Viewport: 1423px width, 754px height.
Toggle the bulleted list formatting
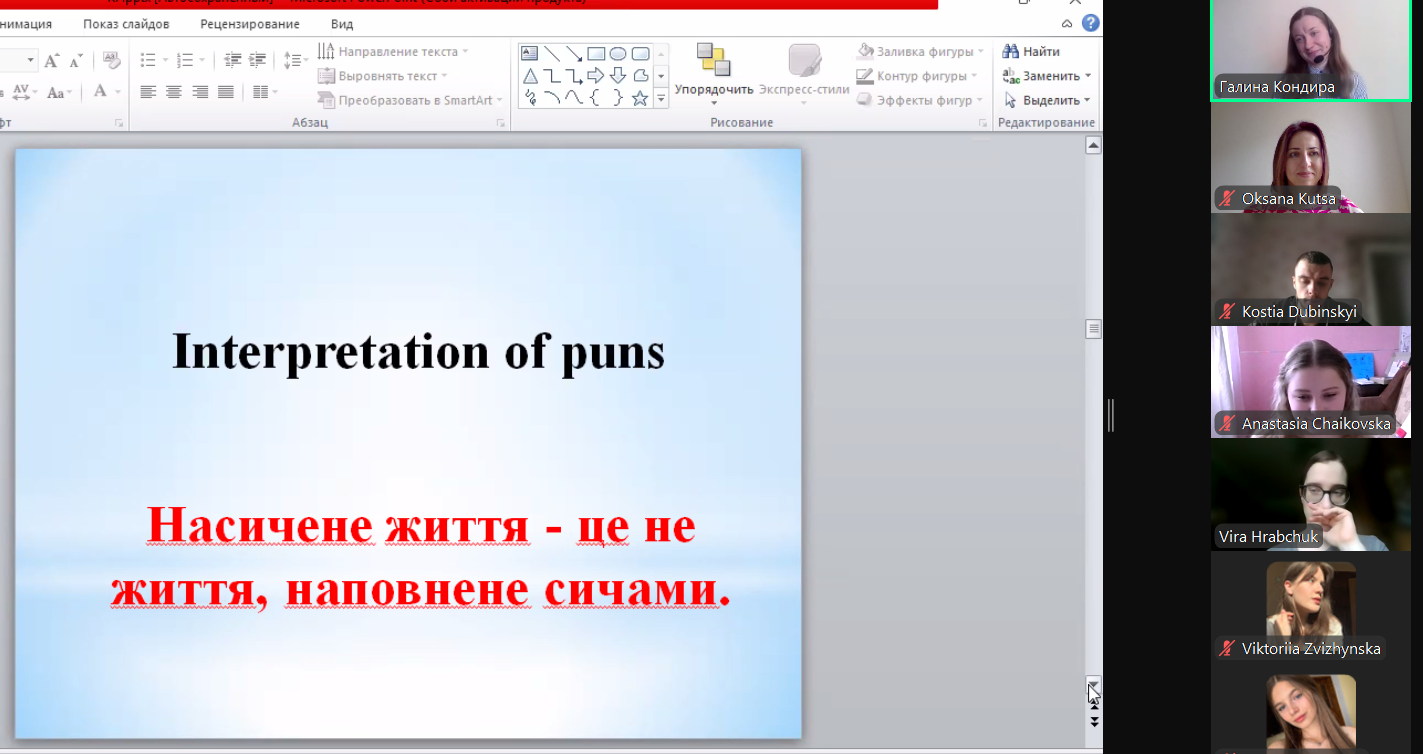[149, 60]
